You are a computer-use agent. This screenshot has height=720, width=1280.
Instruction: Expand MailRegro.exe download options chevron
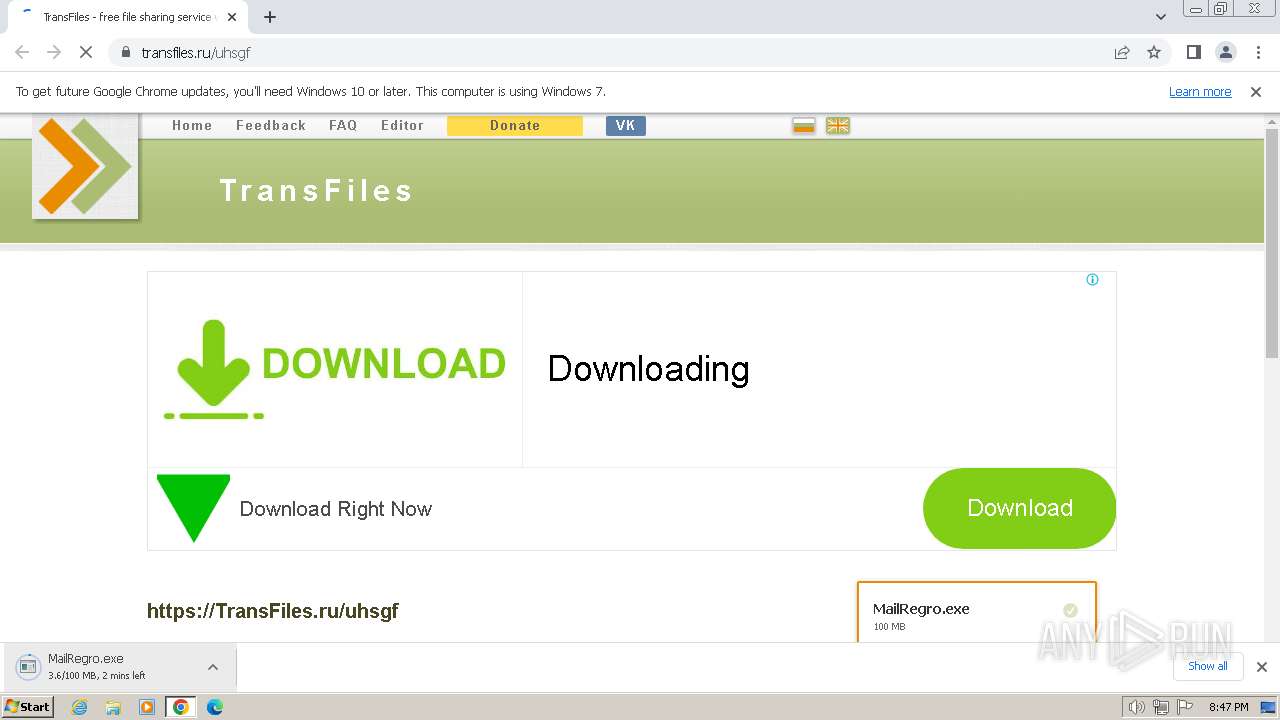coord(213,667)
